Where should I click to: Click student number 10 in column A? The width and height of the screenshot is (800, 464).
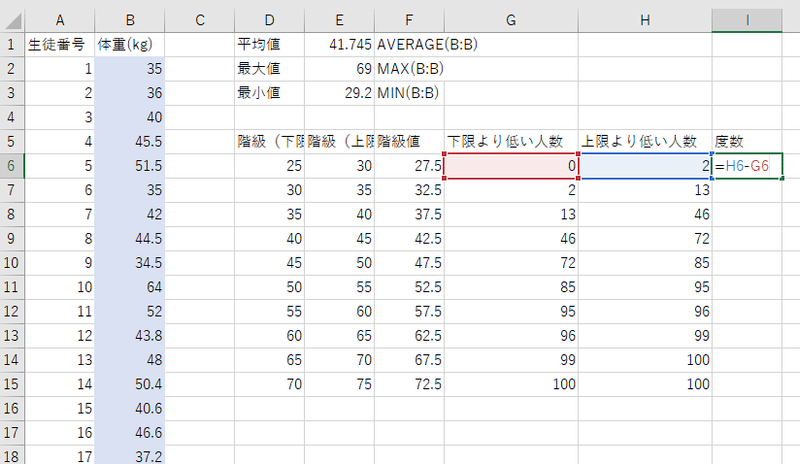coord(60,287)
